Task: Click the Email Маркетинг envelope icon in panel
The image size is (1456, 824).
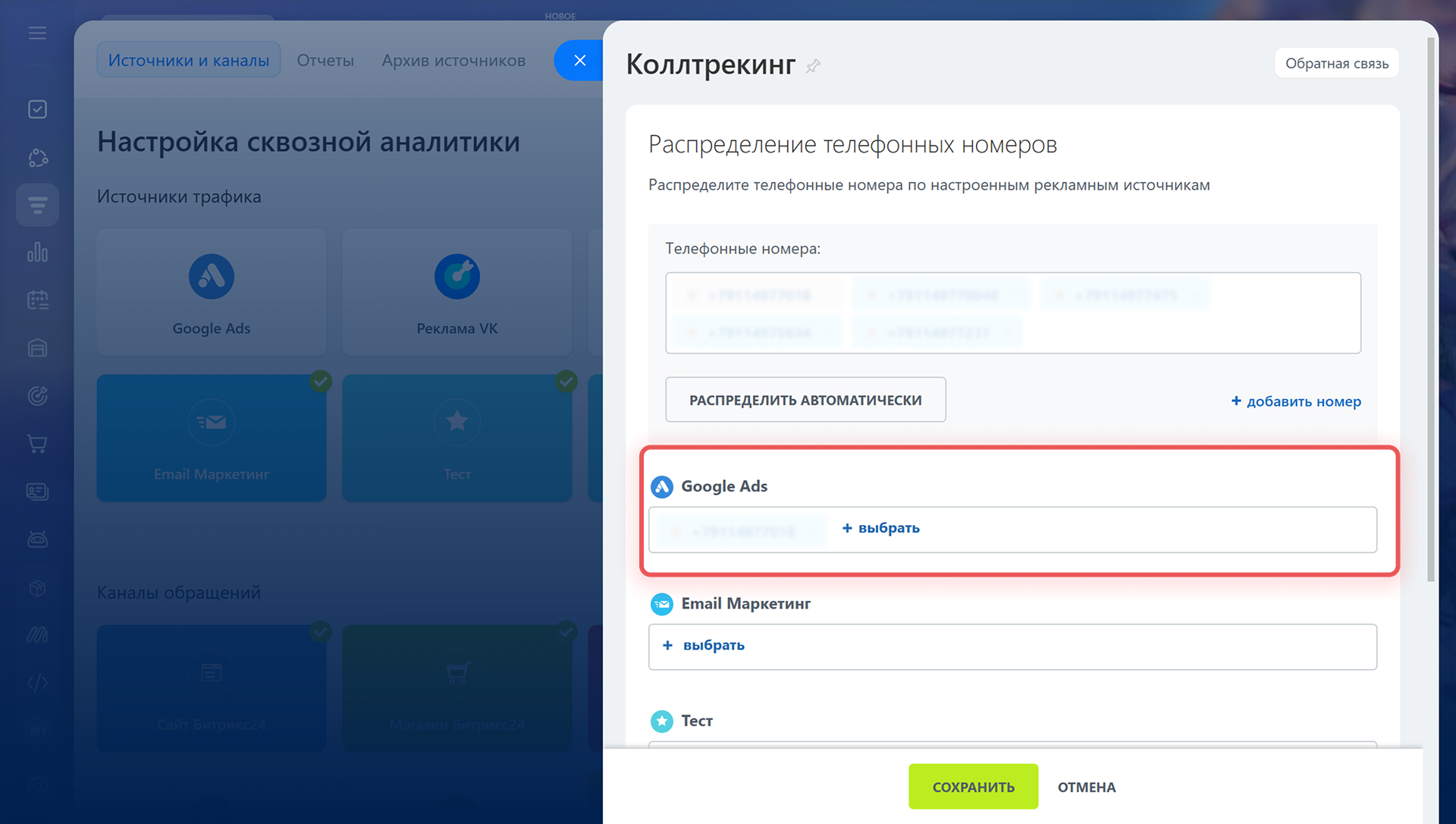Action: point(662,604)
